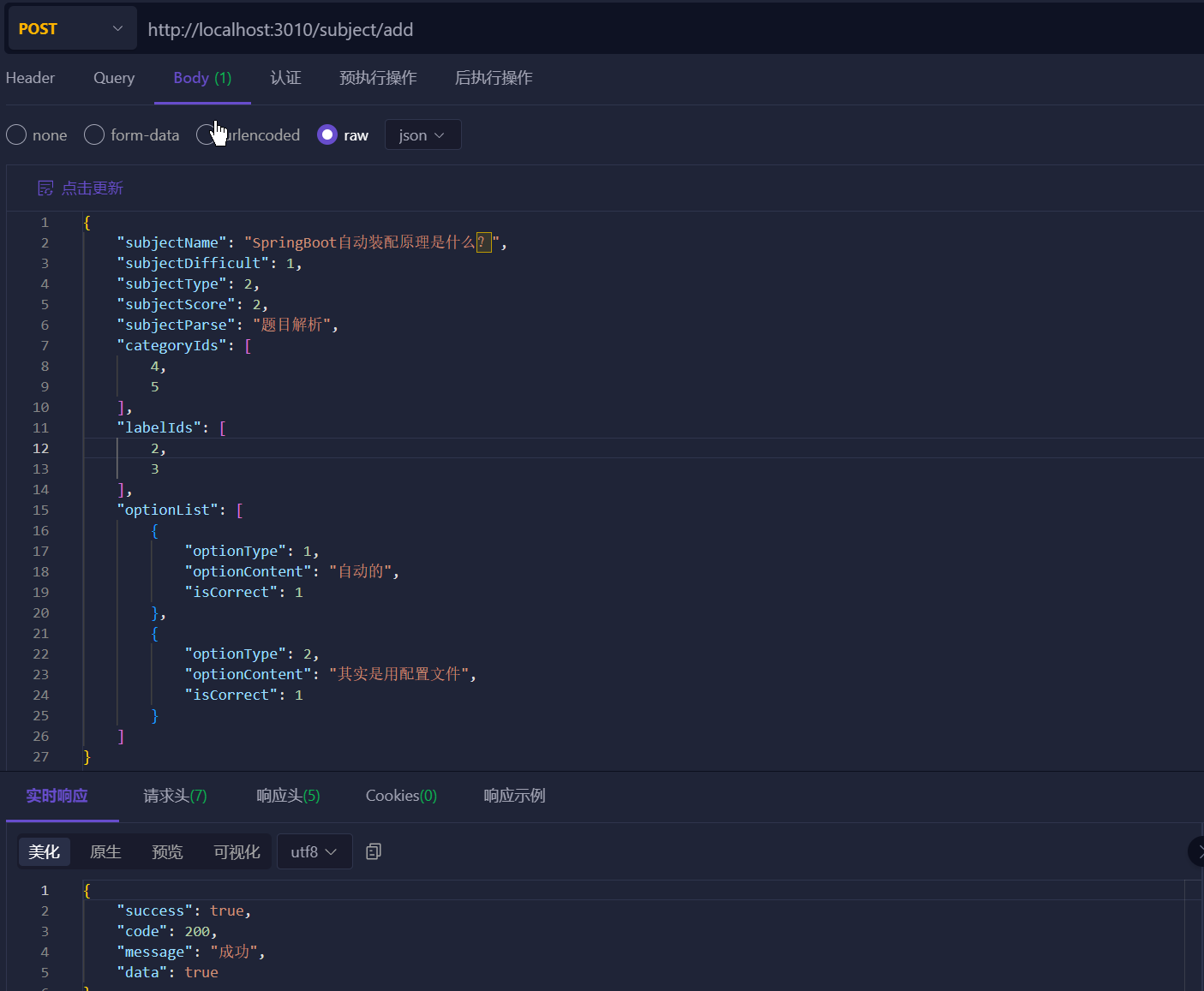Open the 认证 tab
Image resolution: width=1204 pixels, height=991 pixels.
(285, 78)
